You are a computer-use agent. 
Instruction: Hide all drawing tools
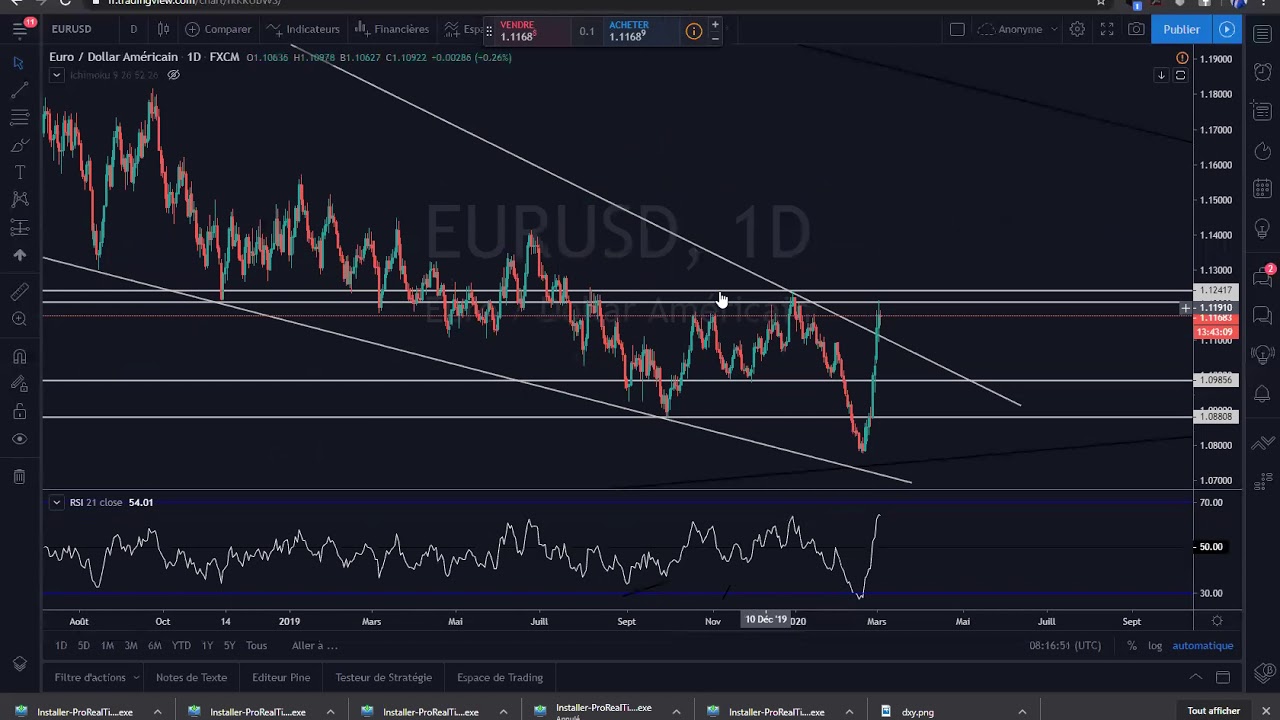[x=19, y=439]
